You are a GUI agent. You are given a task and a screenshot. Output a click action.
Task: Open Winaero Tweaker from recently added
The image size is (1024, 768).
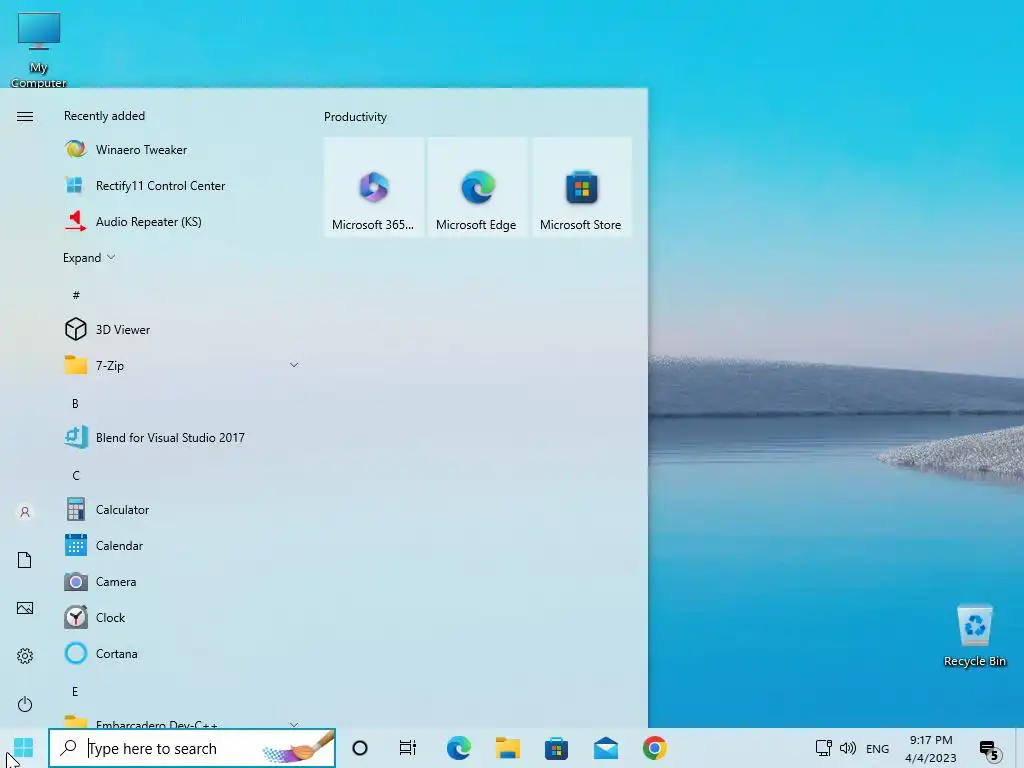point(182,150)
